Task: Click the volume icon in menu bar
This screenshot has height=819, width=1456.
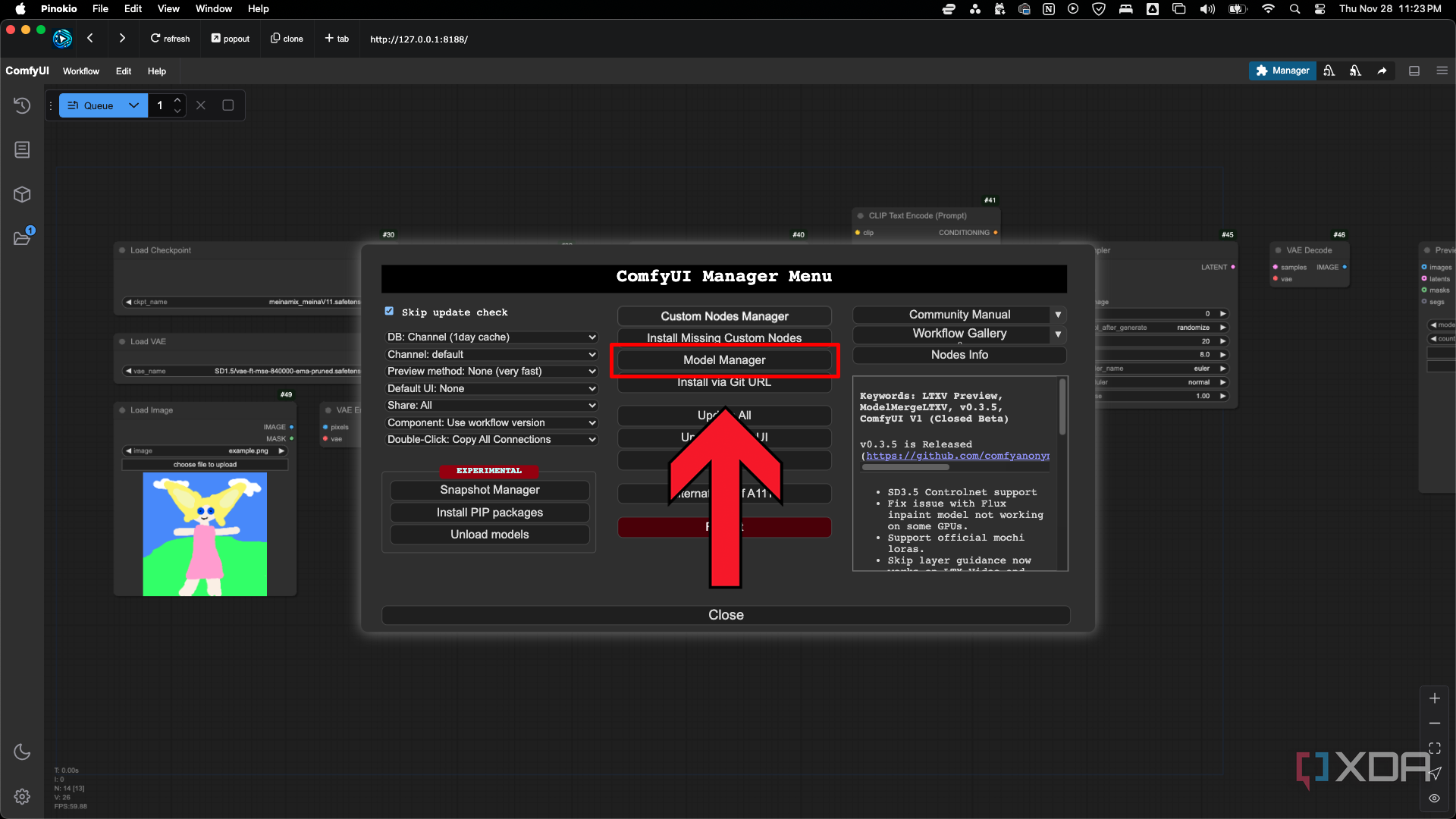Action: [x=1207, y=9]
